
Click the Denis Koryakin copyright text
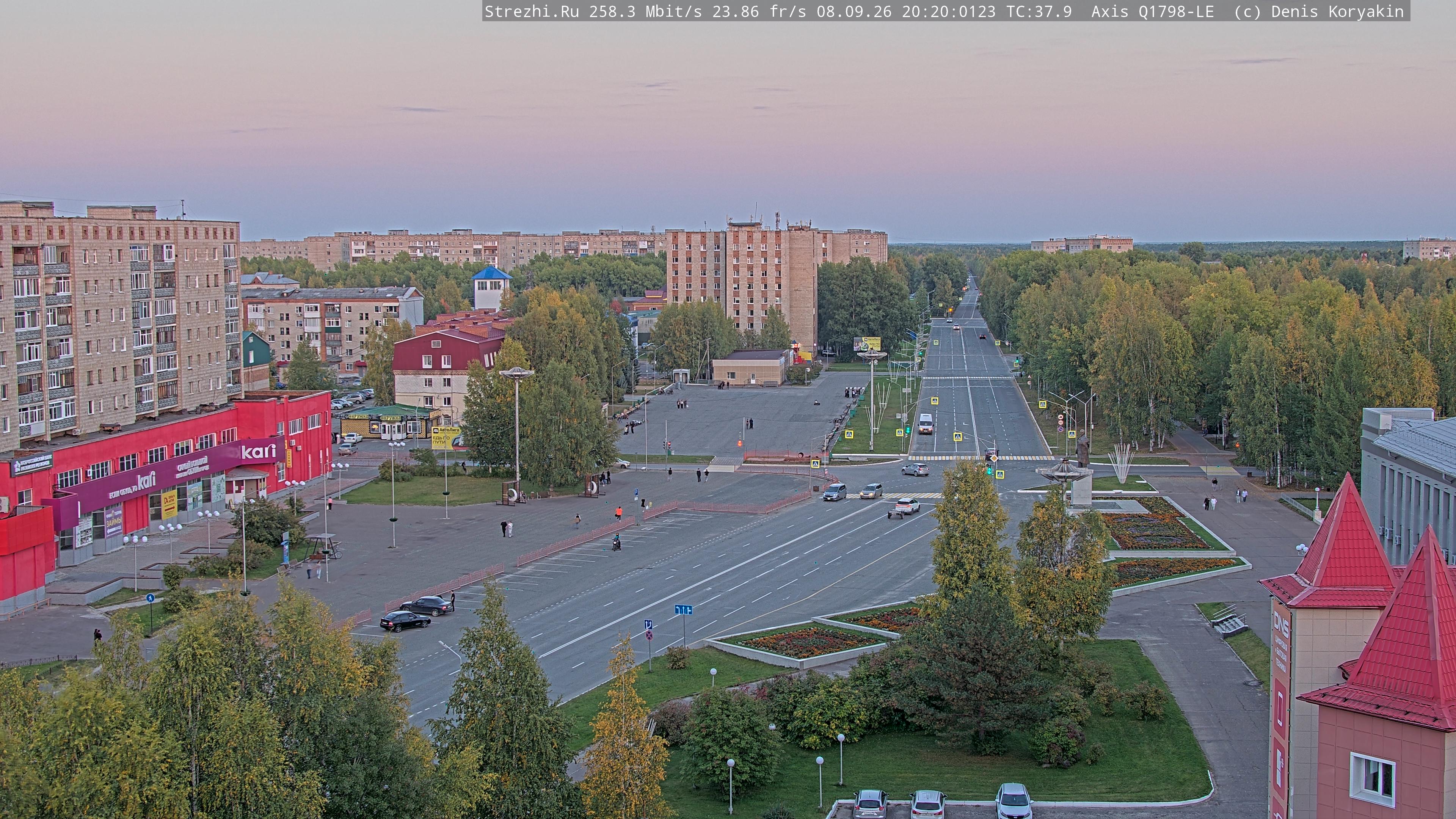(x=1337, y=12)
